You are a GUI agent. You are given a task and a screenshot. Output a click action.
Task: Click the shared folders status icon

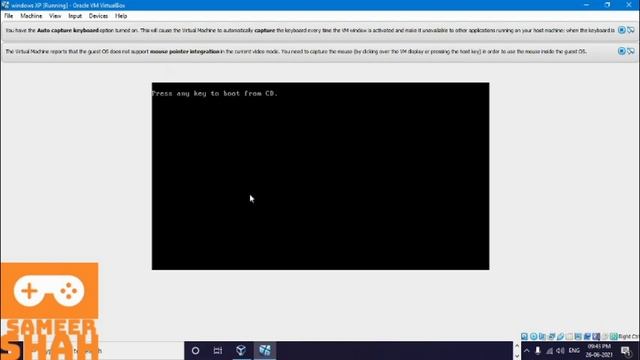tap(569, 336)
